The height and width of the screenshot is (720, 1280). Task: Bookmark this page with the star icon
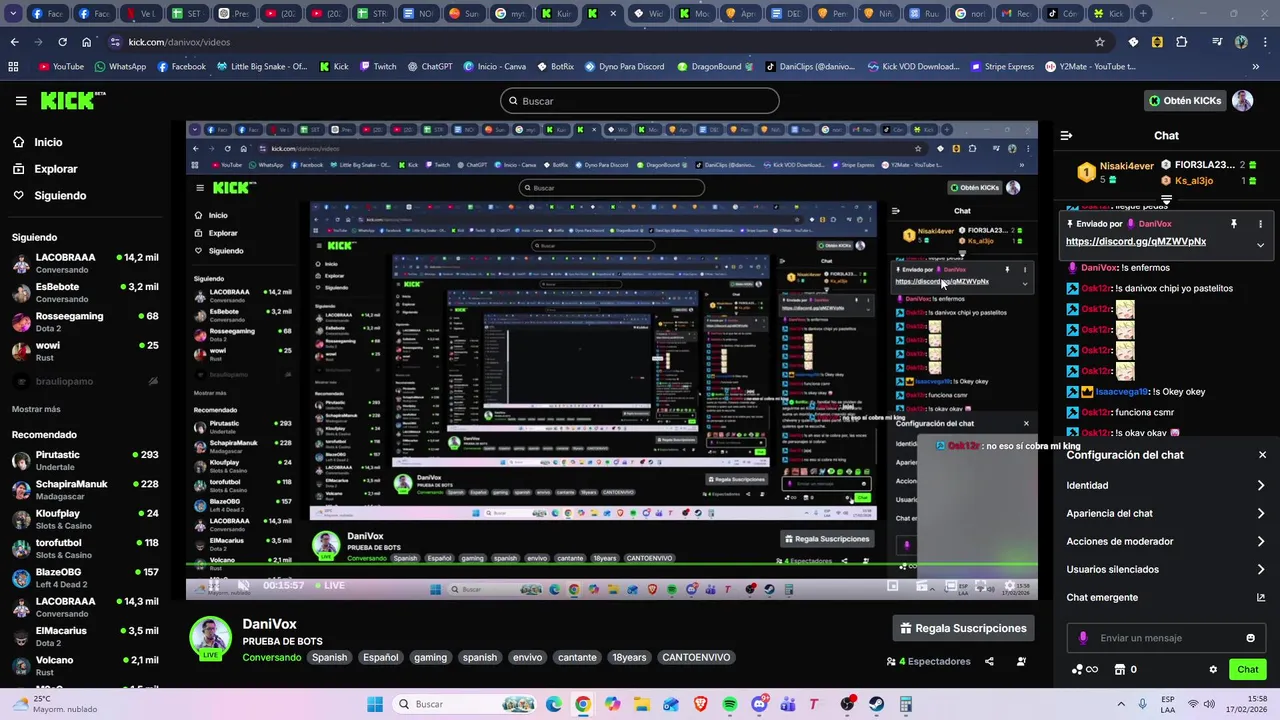1100,42
